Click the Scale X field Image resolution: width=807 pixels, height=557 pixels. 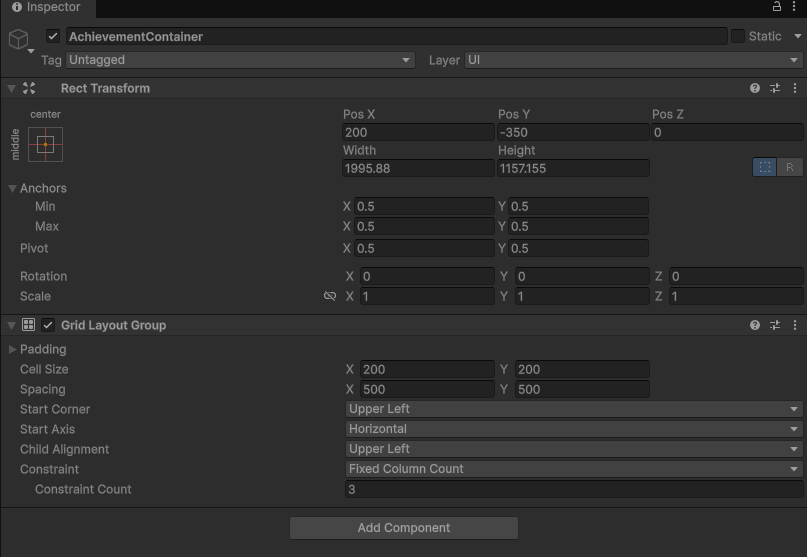click(x=427, y=297)
